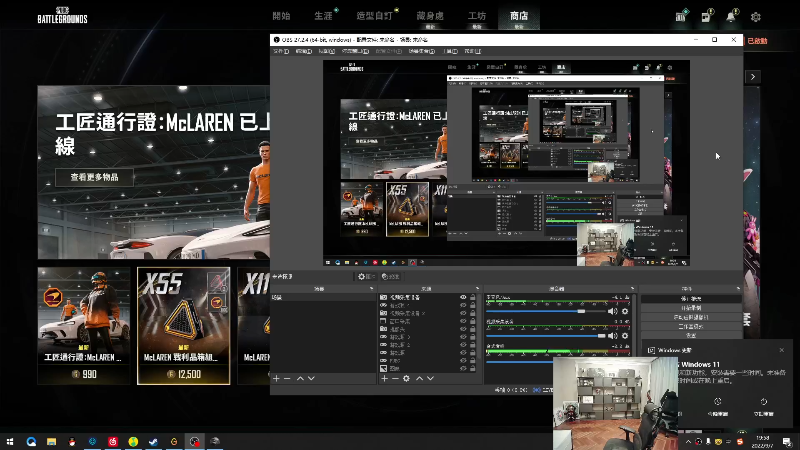Remove selected source with minus icon
Viewport: 800px width, 450px height.
point(395,379)
